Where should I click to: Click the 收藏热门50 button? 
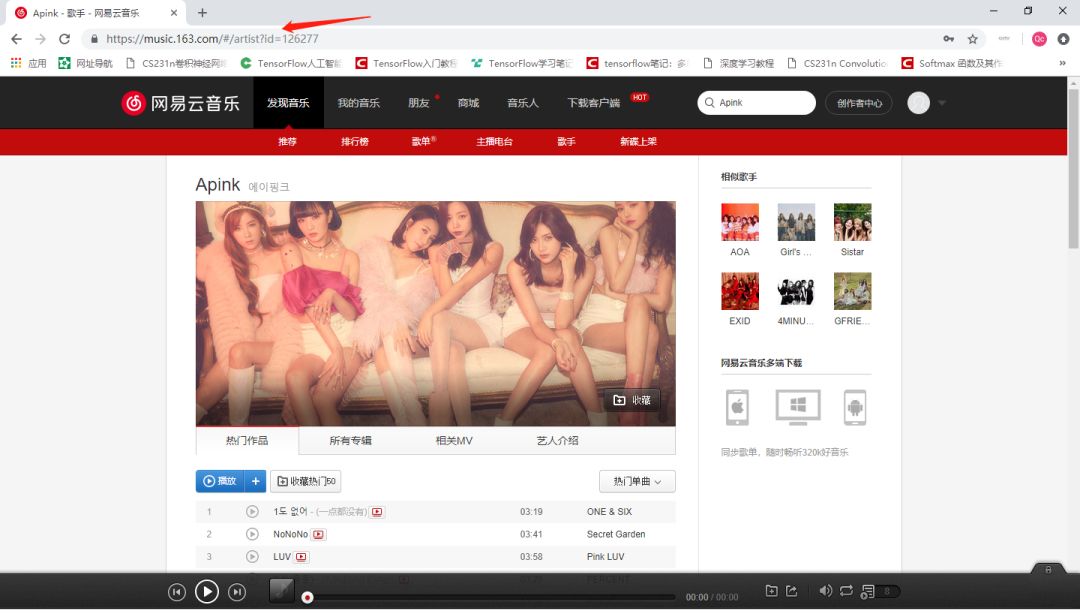[x=306, y=481]
